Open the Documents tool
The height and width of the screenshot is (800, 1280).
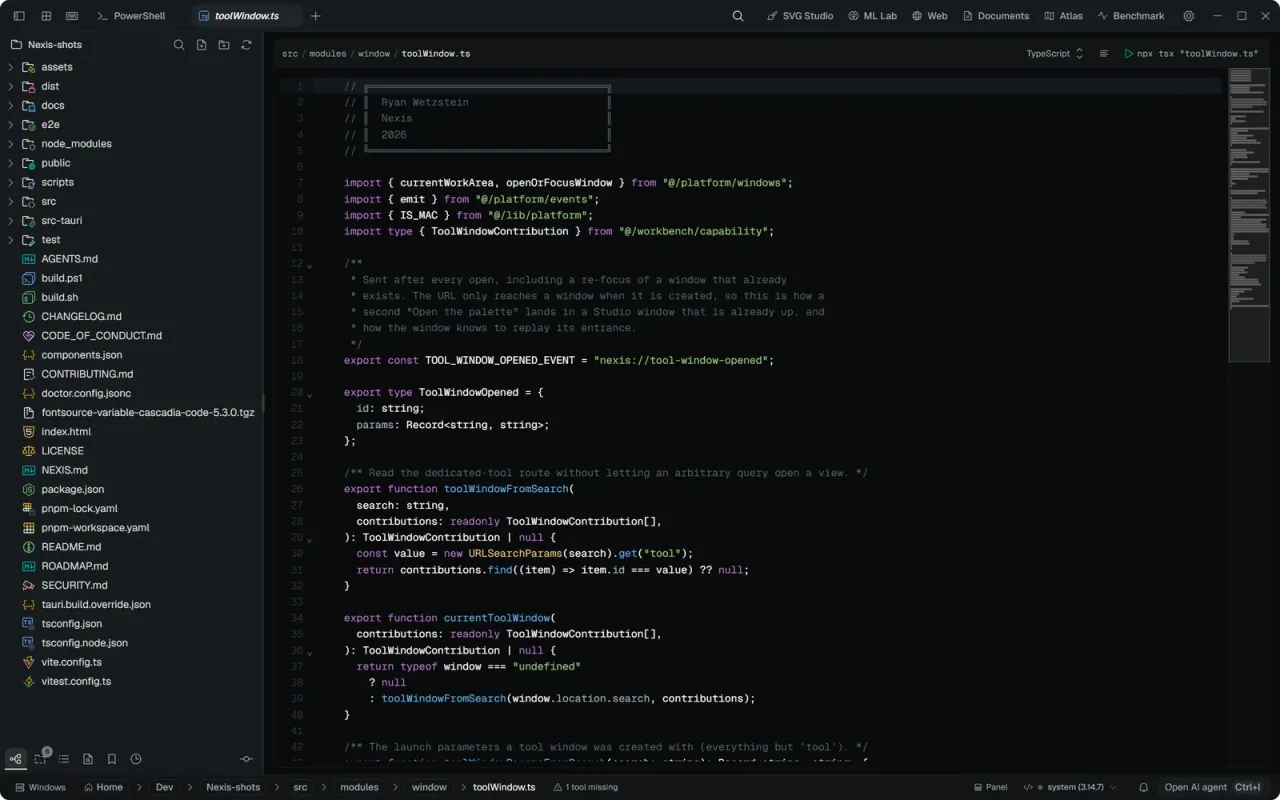tap(995, 16)
